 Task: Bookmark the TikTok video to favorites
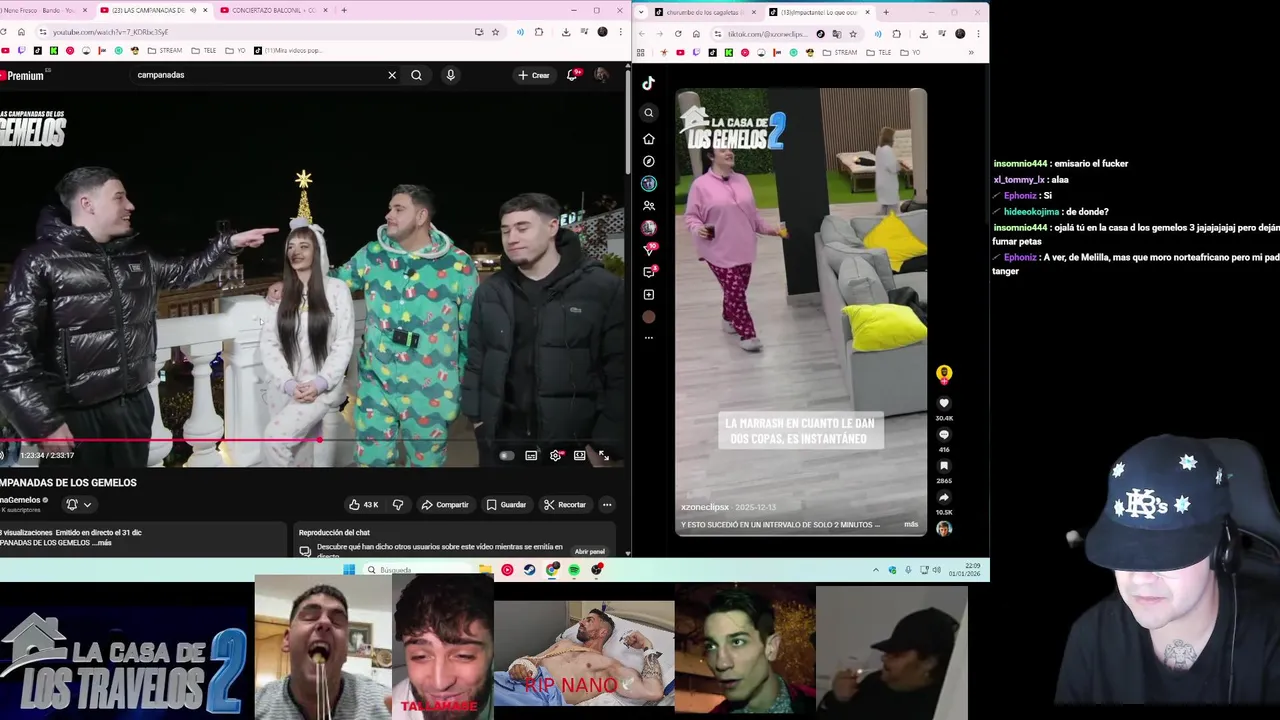click(943, 466)
